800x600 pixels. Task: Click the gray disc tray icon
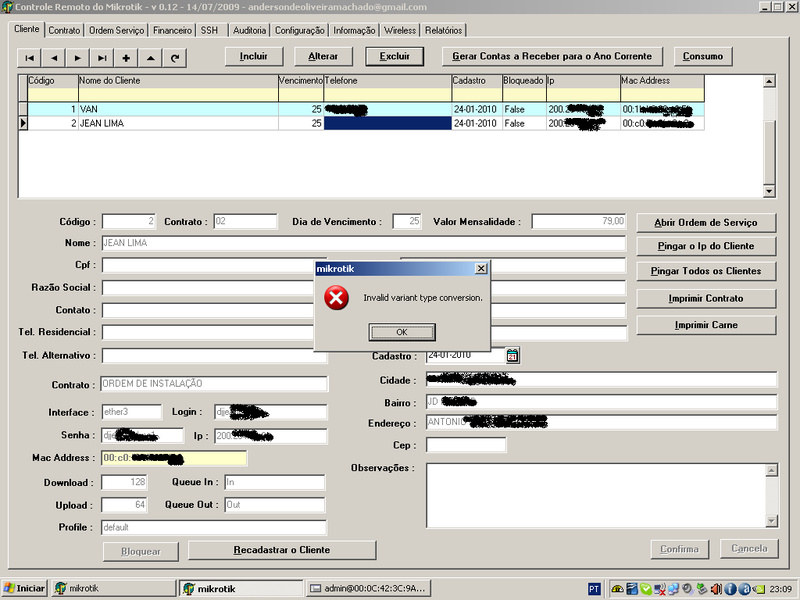(687, 589)
